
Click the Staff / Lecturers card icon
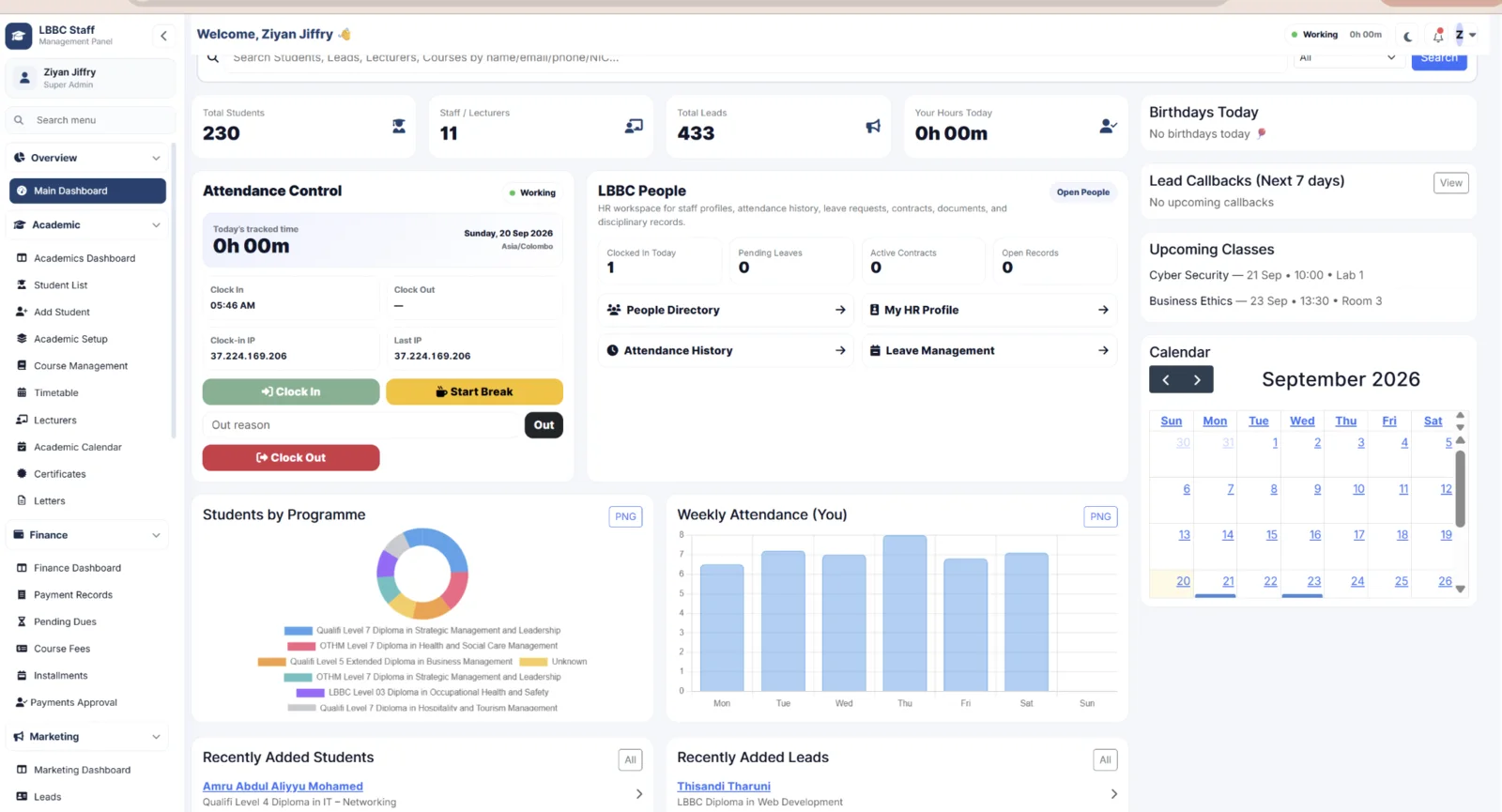pos(635,126)
